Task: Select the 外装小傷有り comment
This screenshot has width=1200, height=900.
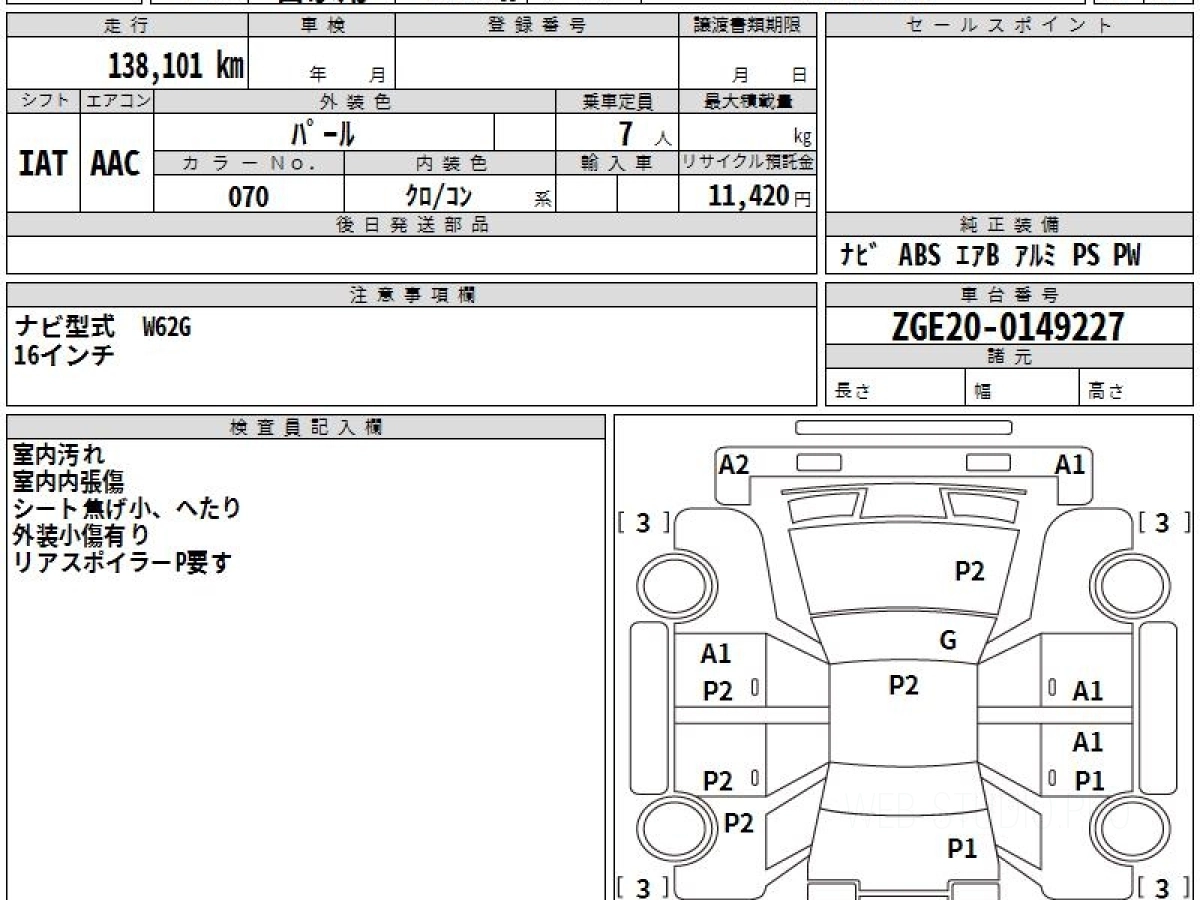Action: click(80, 536)
